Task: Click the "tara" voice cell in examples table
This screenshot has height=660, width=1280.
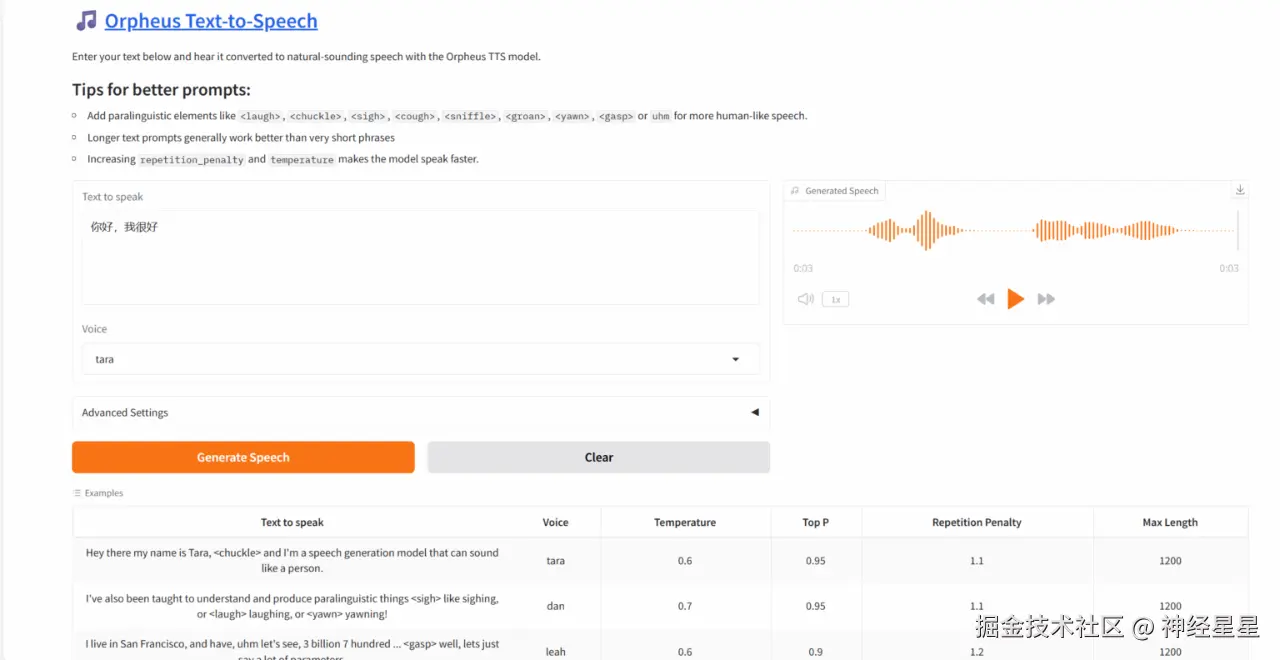Action: click(555, 561)
